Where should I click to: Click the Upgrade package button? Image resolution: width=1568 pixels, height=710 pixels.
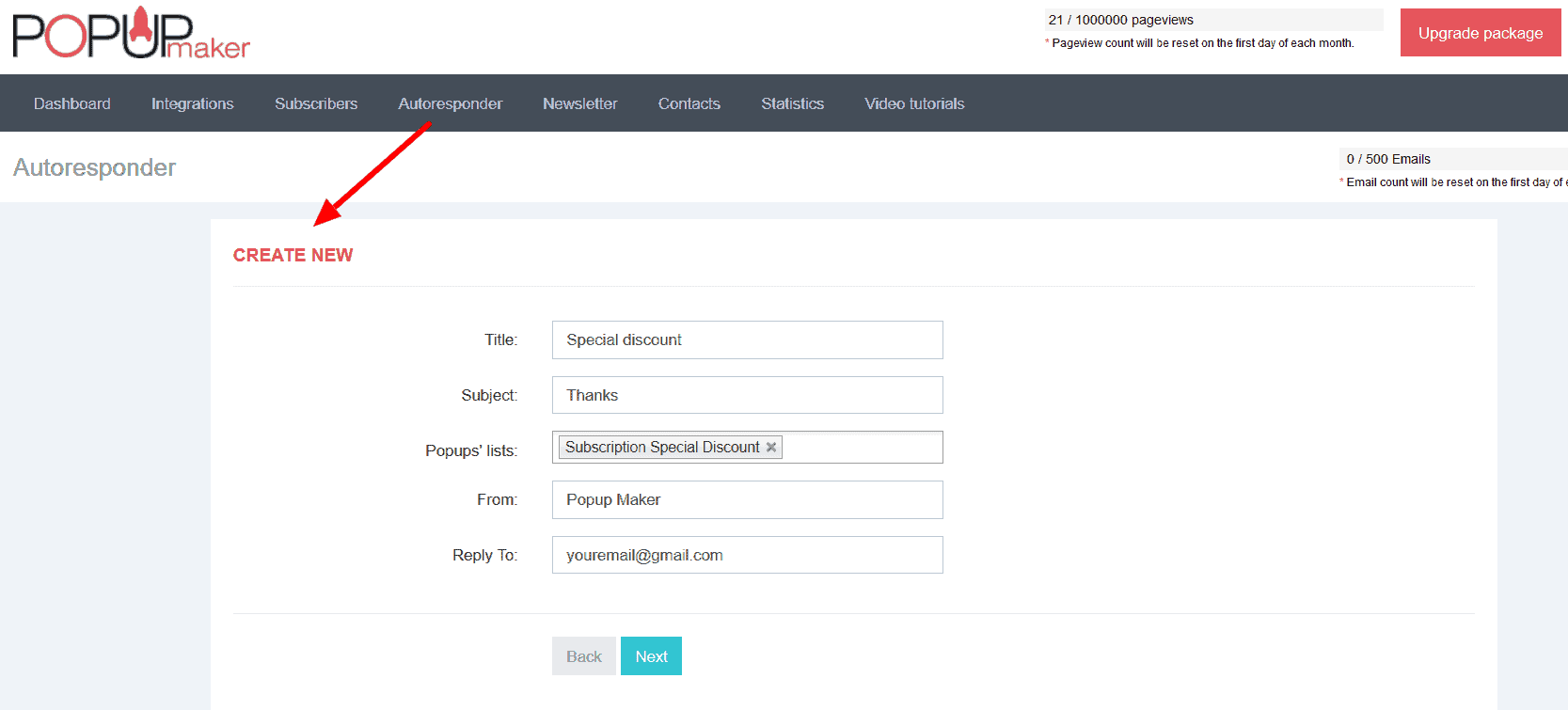tap(1481, 33)
